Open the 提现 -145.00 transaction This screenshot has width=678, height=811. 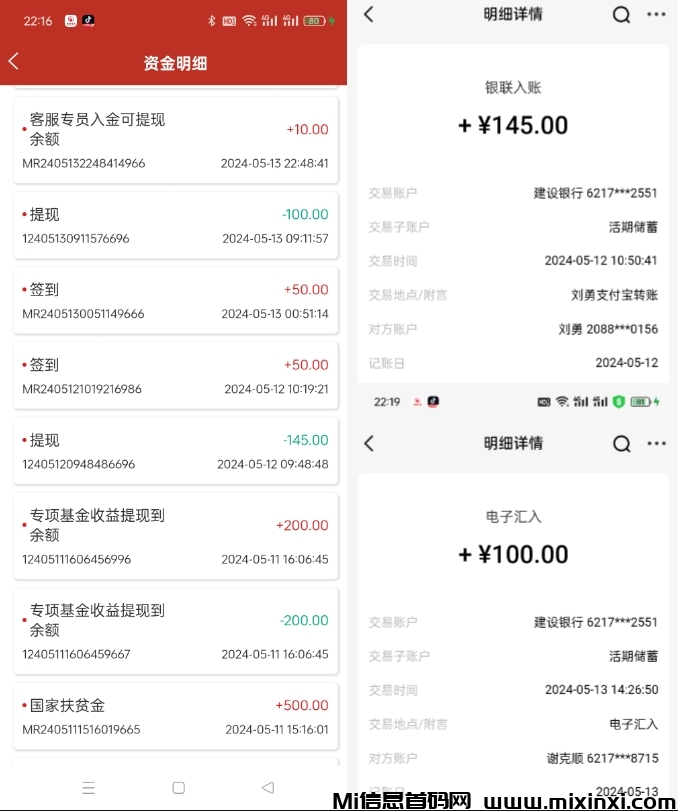pyautogui.click(x=175, y=451)
